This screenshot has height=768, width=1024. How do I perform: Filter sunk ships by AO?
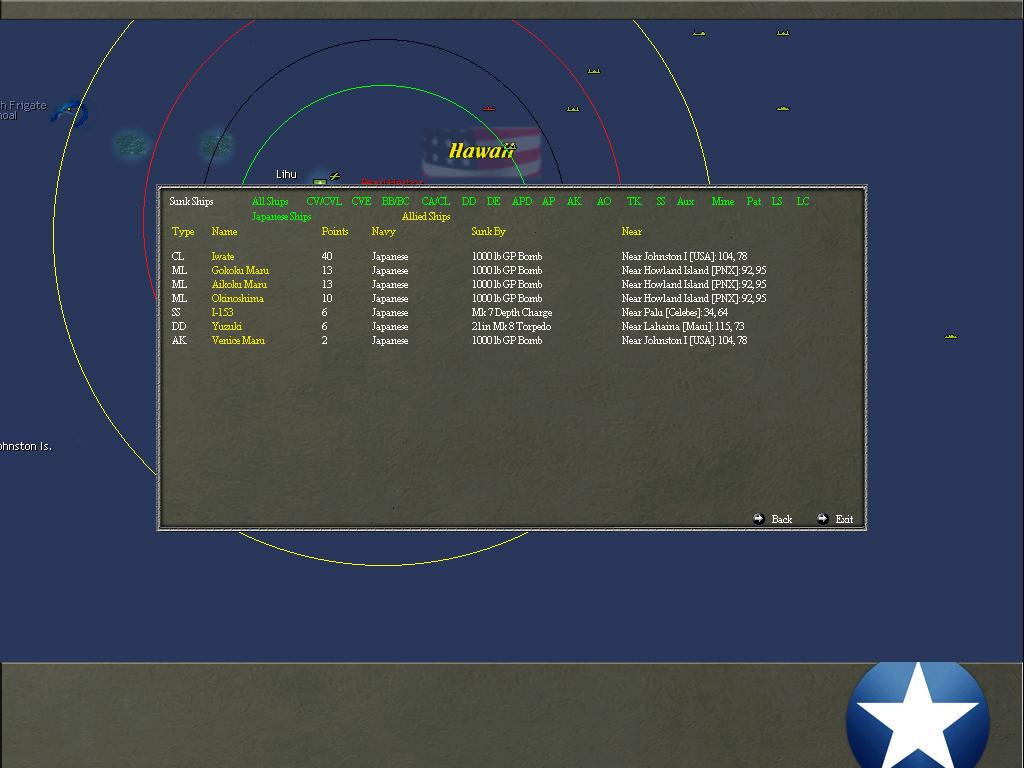[604, 202]
